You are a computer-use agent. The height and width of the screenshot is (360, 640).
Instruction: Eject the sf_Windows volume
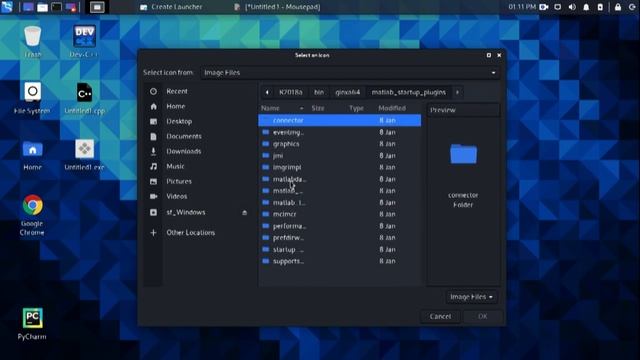(244, 213)
